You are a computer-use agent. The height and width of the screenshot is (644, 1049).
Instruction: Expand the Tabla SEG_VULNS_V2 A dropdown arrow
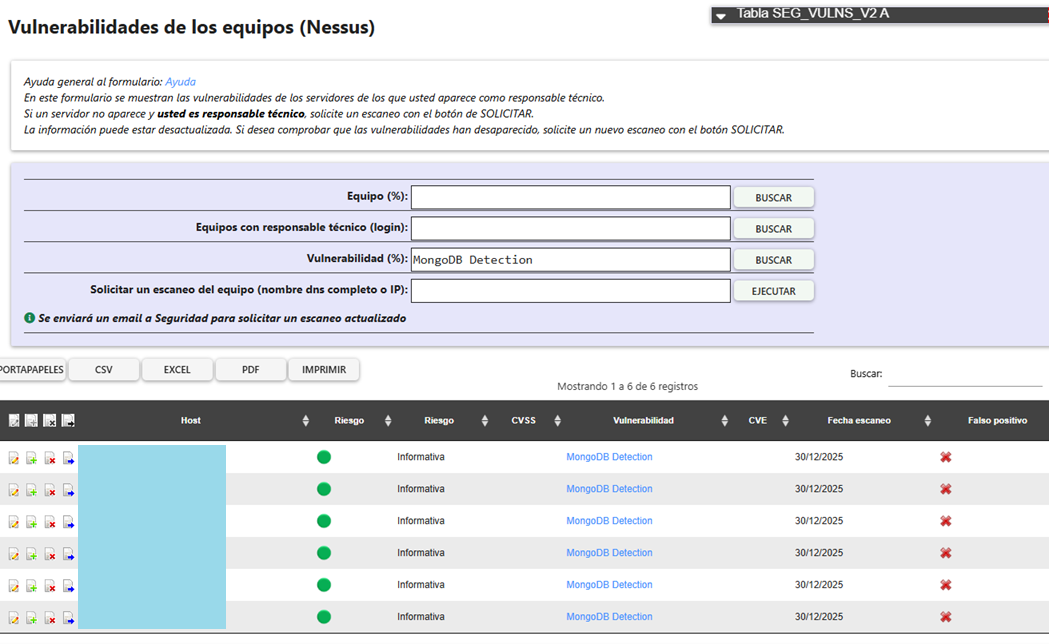[721, 15]
